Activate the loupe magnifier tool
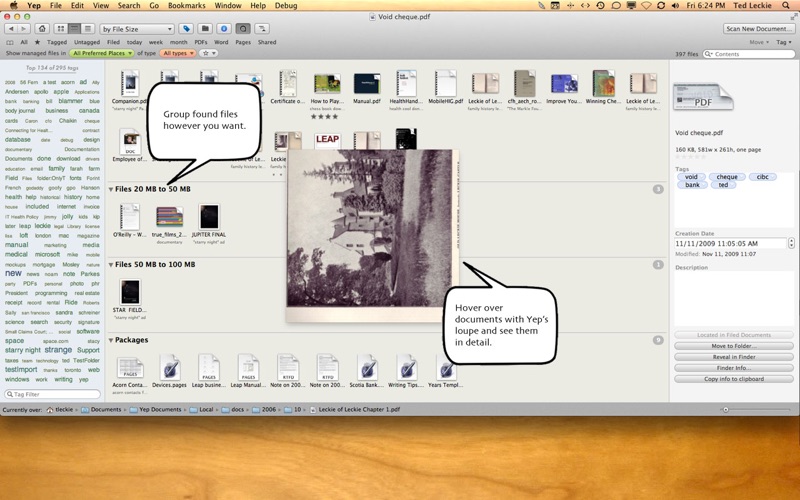The width and height of the screenshot is (800, 500). click(243, 28)
